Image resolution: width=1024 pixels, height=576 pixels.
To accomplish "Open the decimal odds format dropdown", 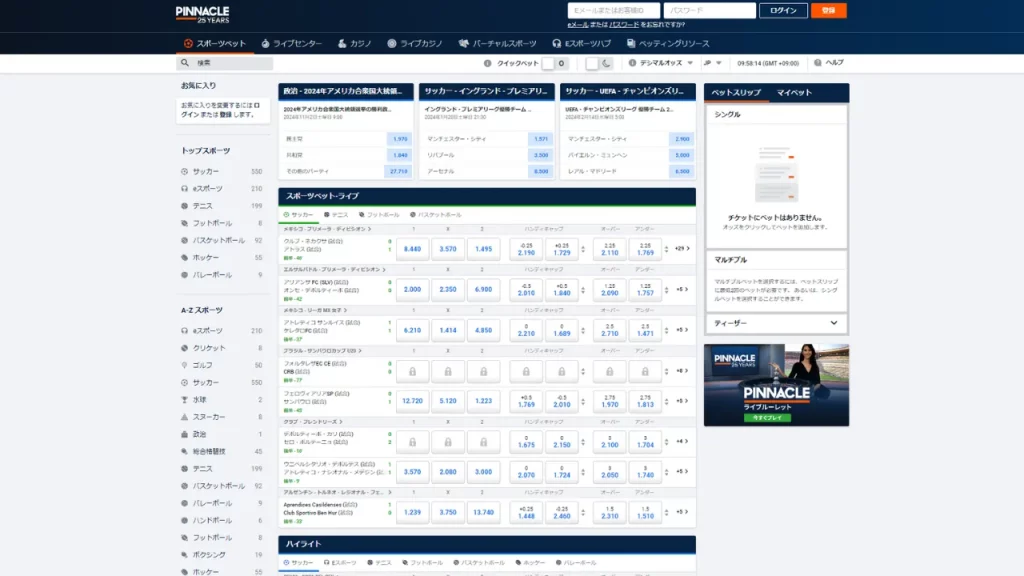I will (x=659, y=63).
